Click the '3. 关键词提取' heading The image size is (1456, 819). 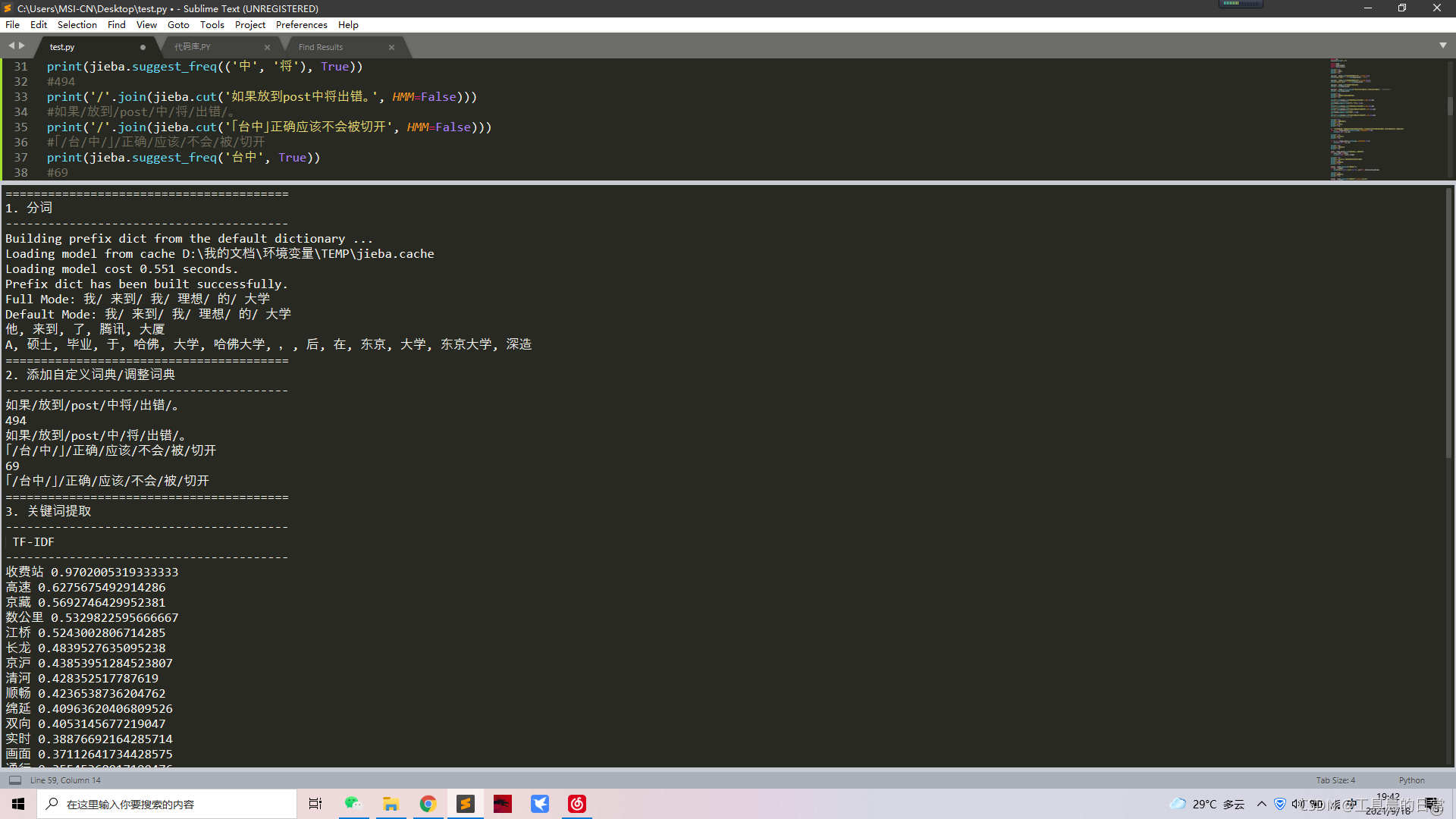(49, 511)
